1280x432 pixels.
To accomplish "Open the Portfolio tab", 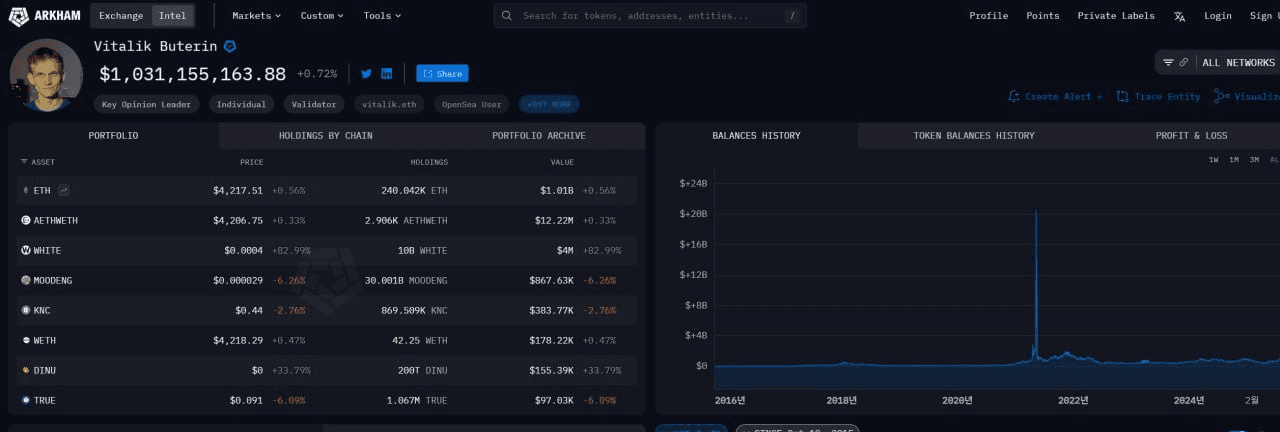I will point(113,135).
